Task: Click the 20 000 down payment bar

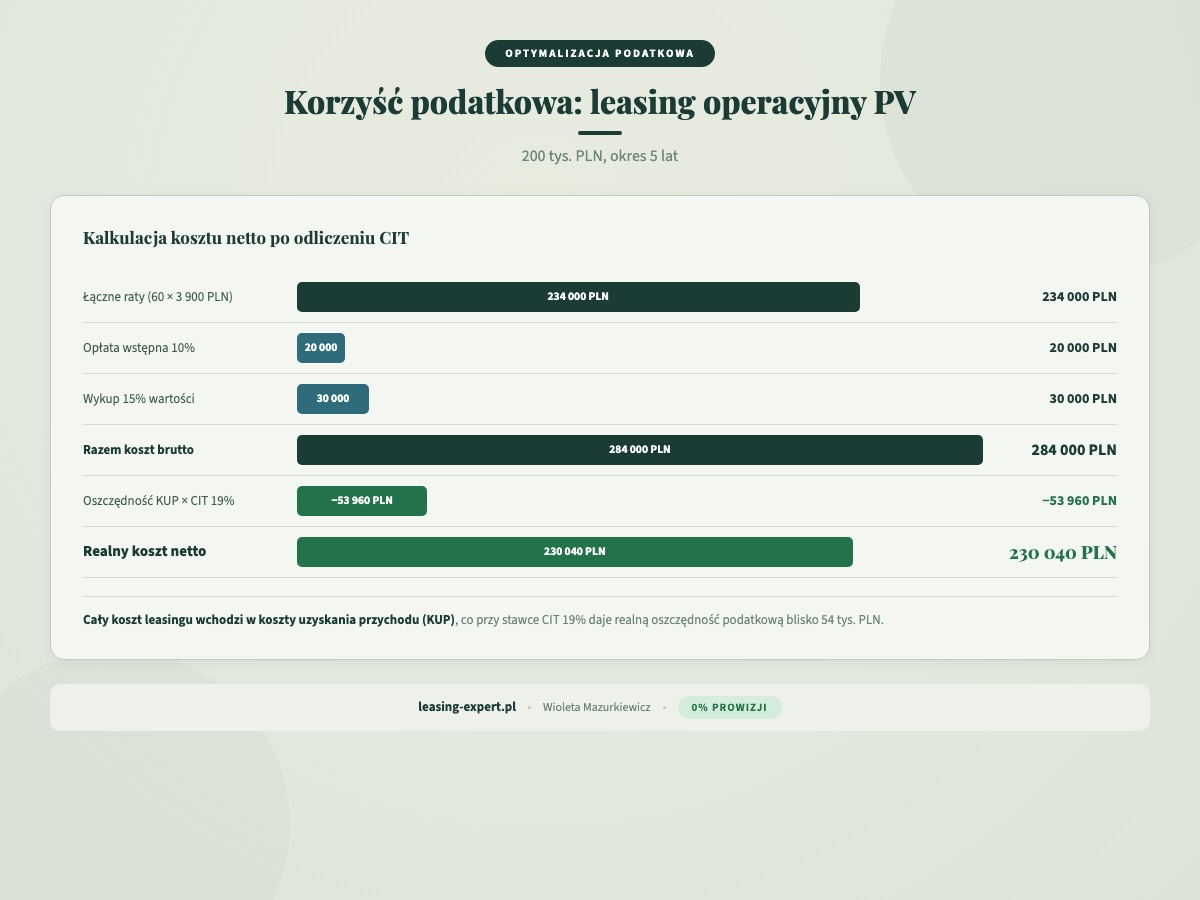Action: coord(320,348)
